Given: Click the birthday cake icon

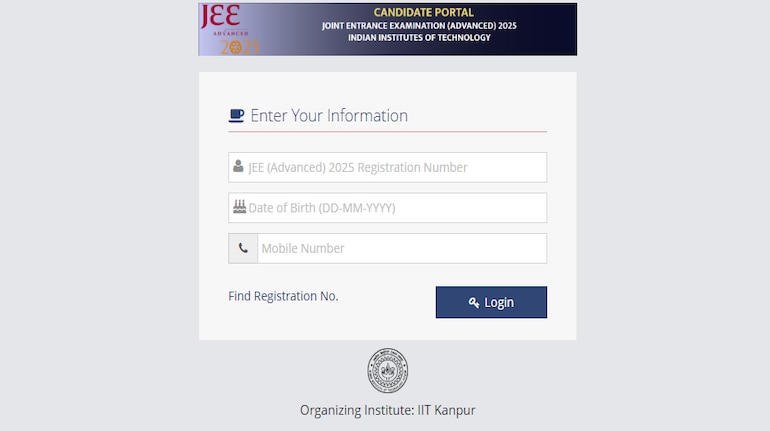Looking at the screenshot, I should 239,208.
